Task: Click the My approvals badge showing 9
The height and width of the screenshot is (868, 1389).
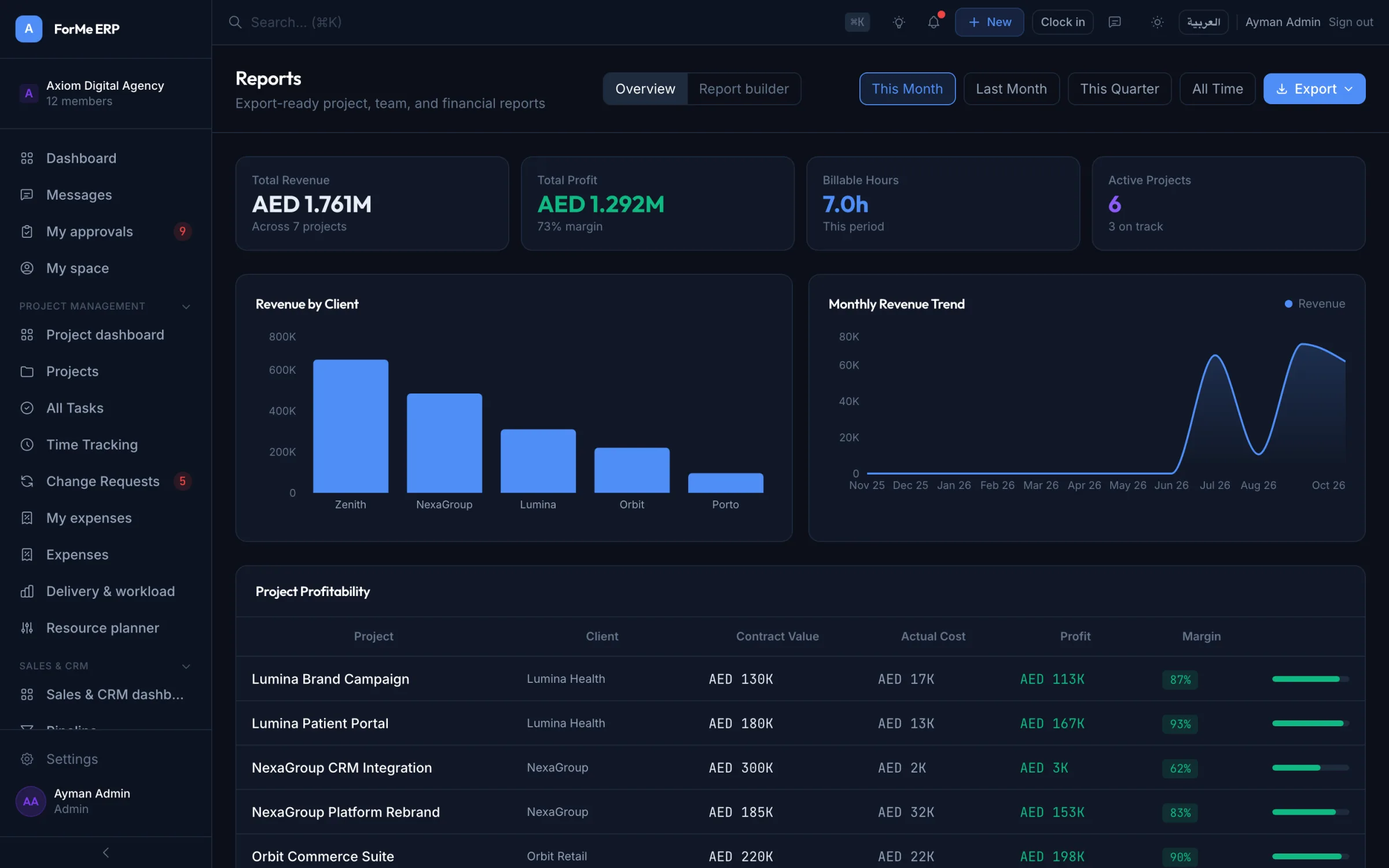Action: (182, 231)
